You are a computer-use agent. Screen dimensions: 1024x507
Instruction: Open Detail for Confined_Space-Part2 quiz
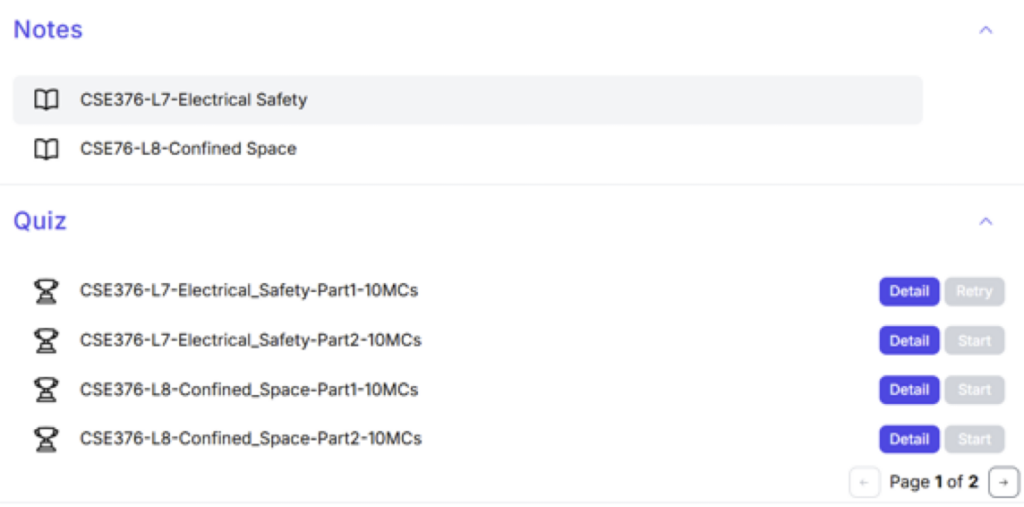click(x=909, y=439)
